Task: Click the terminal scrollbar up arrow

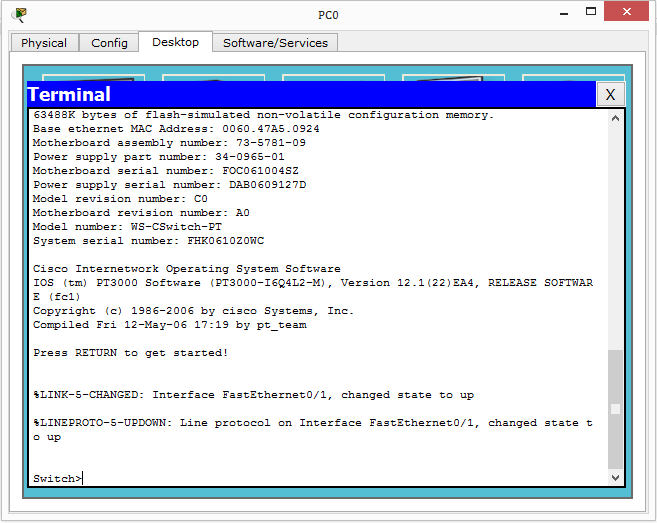Action: coord(615,119)
